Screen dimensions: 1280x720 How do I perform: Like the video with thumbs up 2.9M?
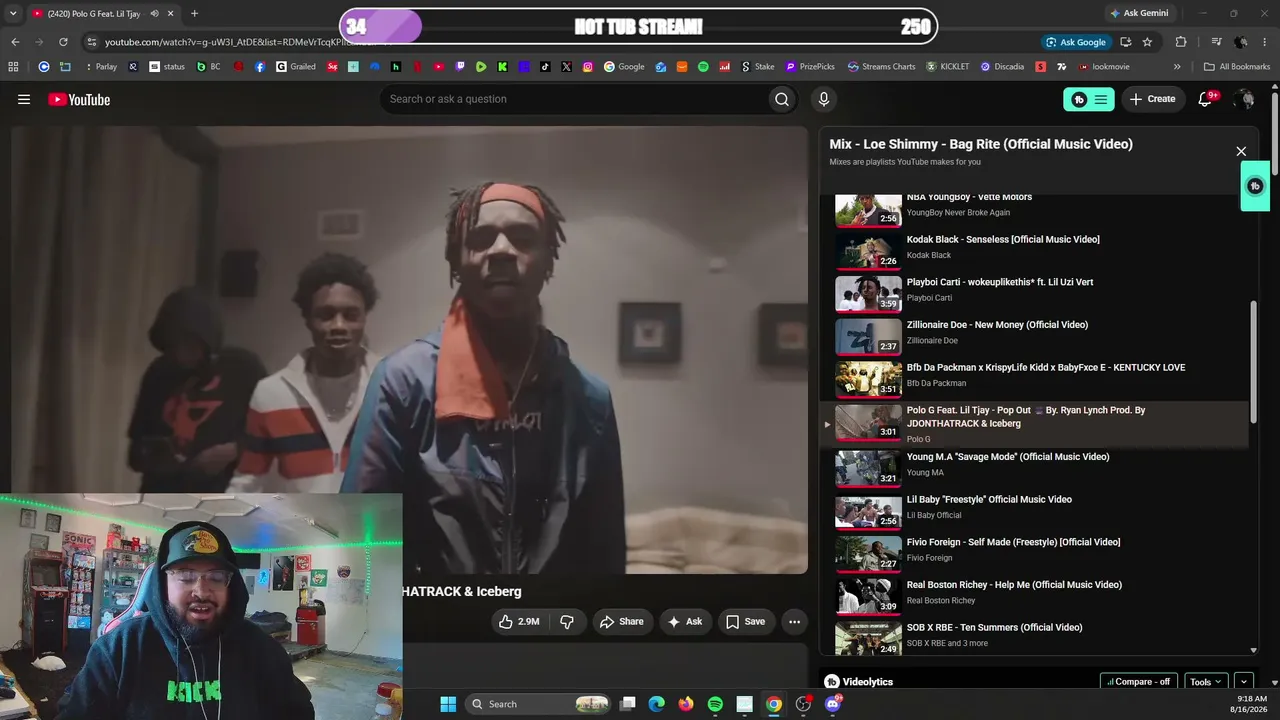(519, 621)
